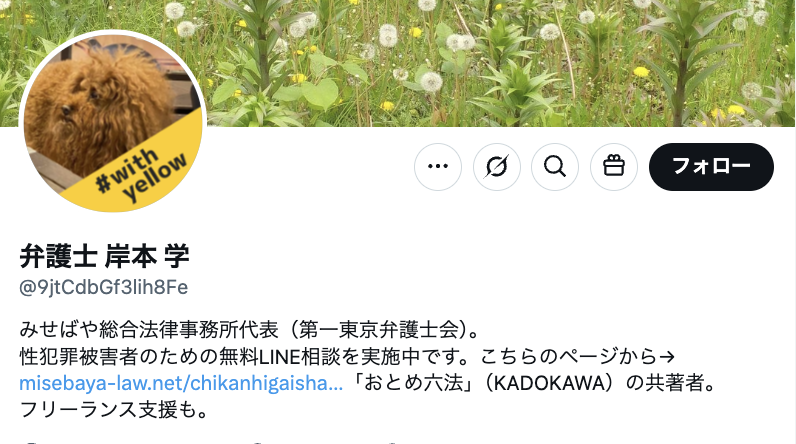The height and width of the screenshot is (444, 796).
Task: Follow the account with the フォロー button
Action: (x=711, y=166)
